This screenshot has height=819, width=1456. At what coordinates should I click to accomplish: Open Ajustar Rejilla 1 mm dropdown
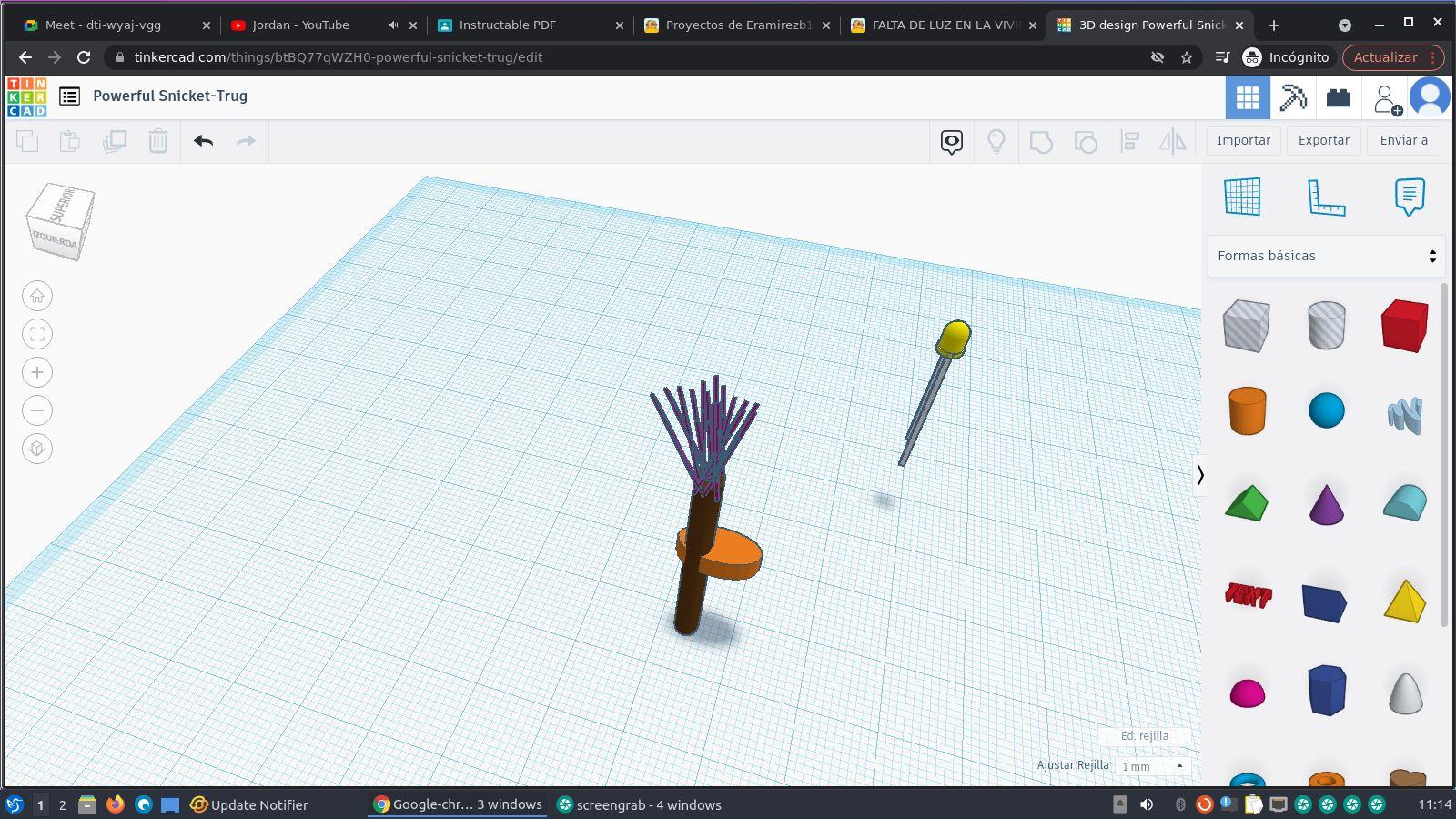[1153, 766]
